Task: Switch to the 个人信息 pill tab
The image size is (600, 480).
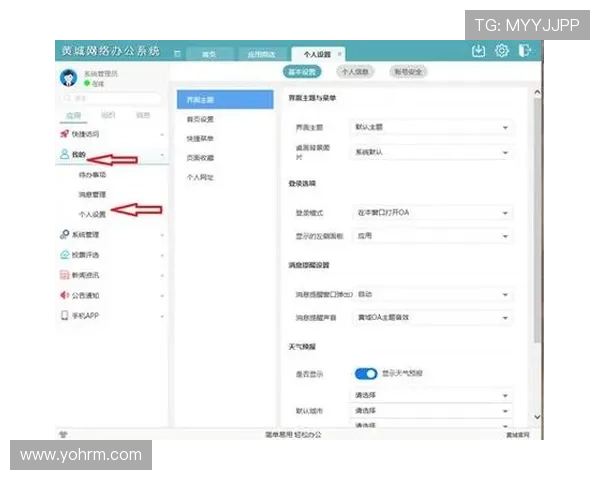Action: [355, 72]
